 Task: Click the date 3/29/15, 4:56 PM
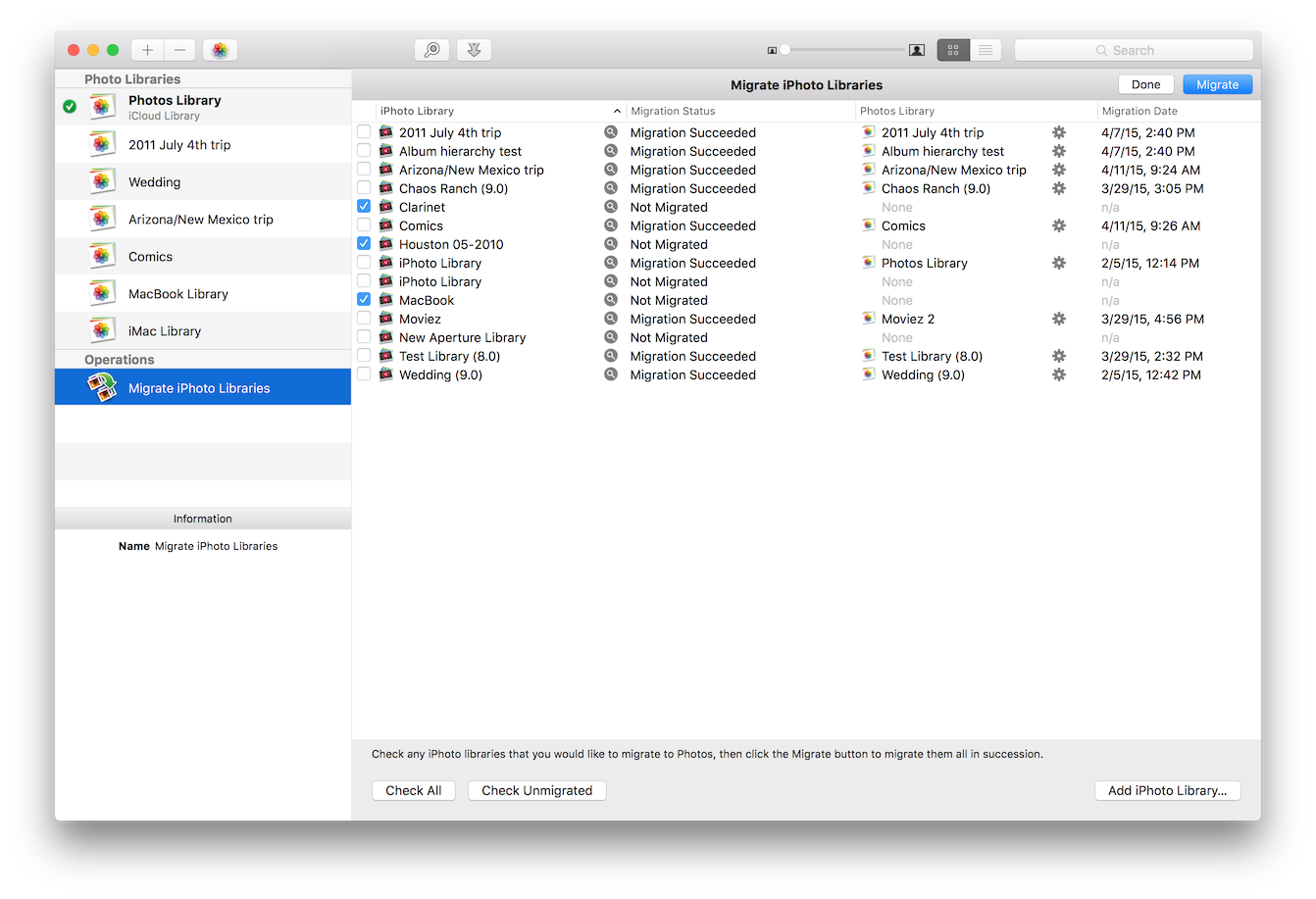tap(1152, 319)
